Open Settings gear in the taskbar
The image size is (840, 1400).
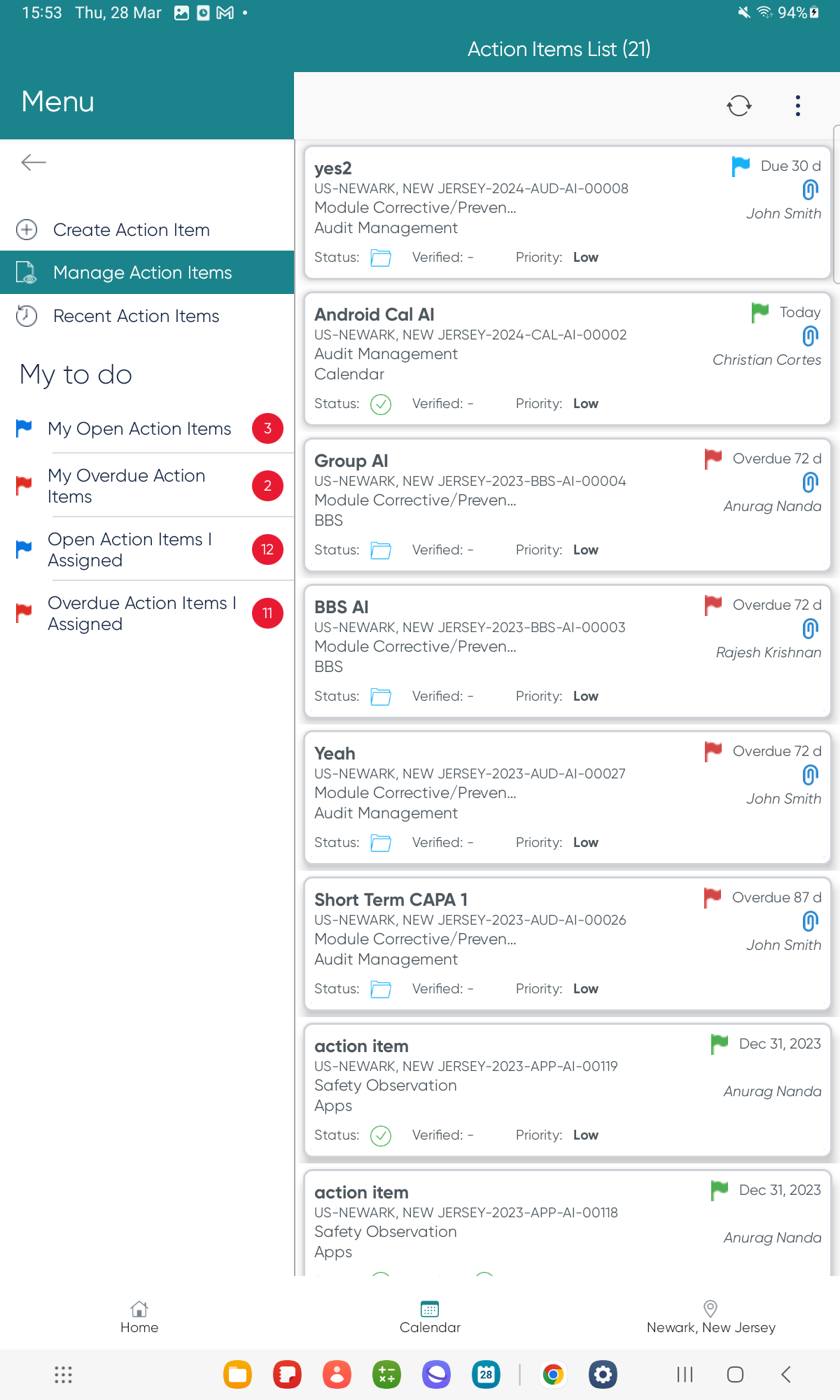pyautogui.click(x=603, y=1375)
